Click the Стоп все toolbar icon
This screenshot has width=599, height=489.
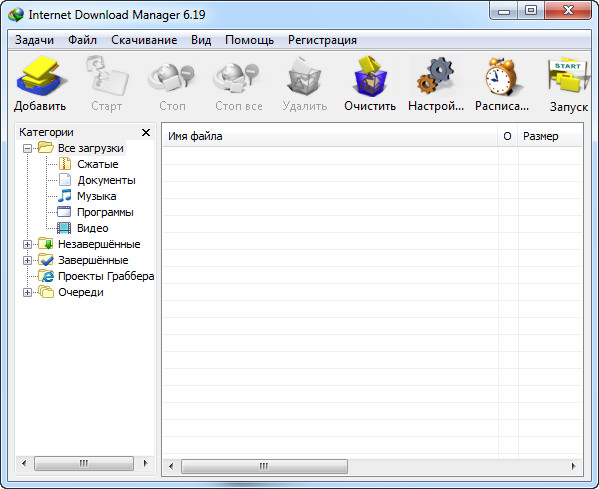point(237,78)
